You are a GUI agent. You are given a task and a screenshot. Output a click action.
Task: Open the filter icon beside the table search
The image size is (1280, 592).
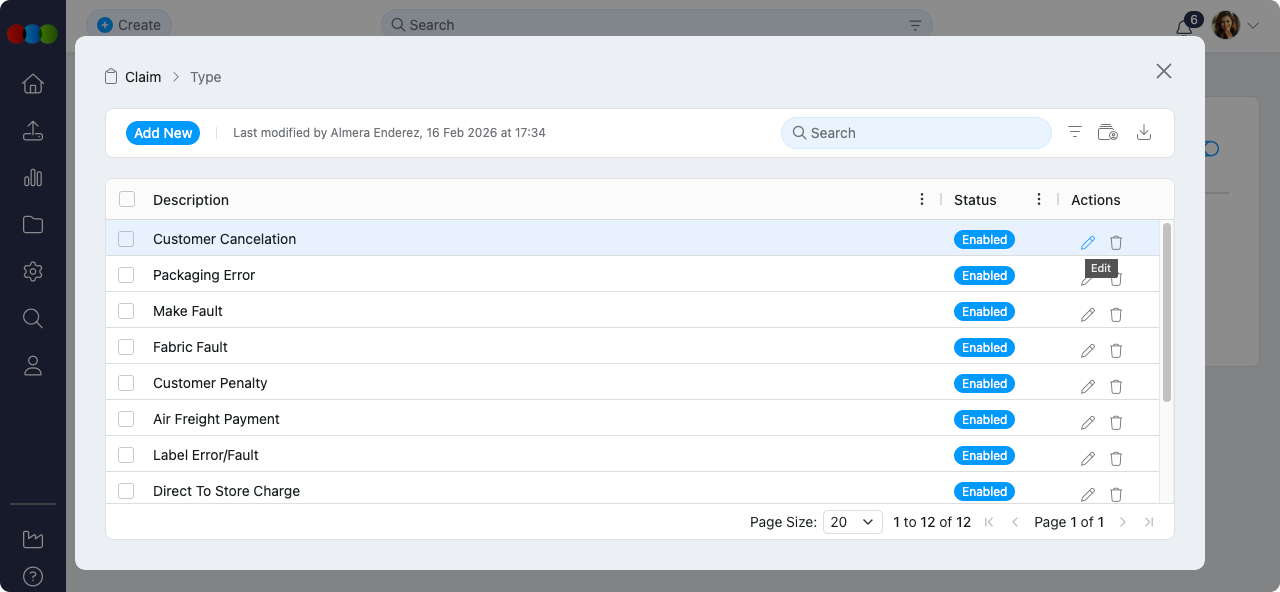point(1075,133)
